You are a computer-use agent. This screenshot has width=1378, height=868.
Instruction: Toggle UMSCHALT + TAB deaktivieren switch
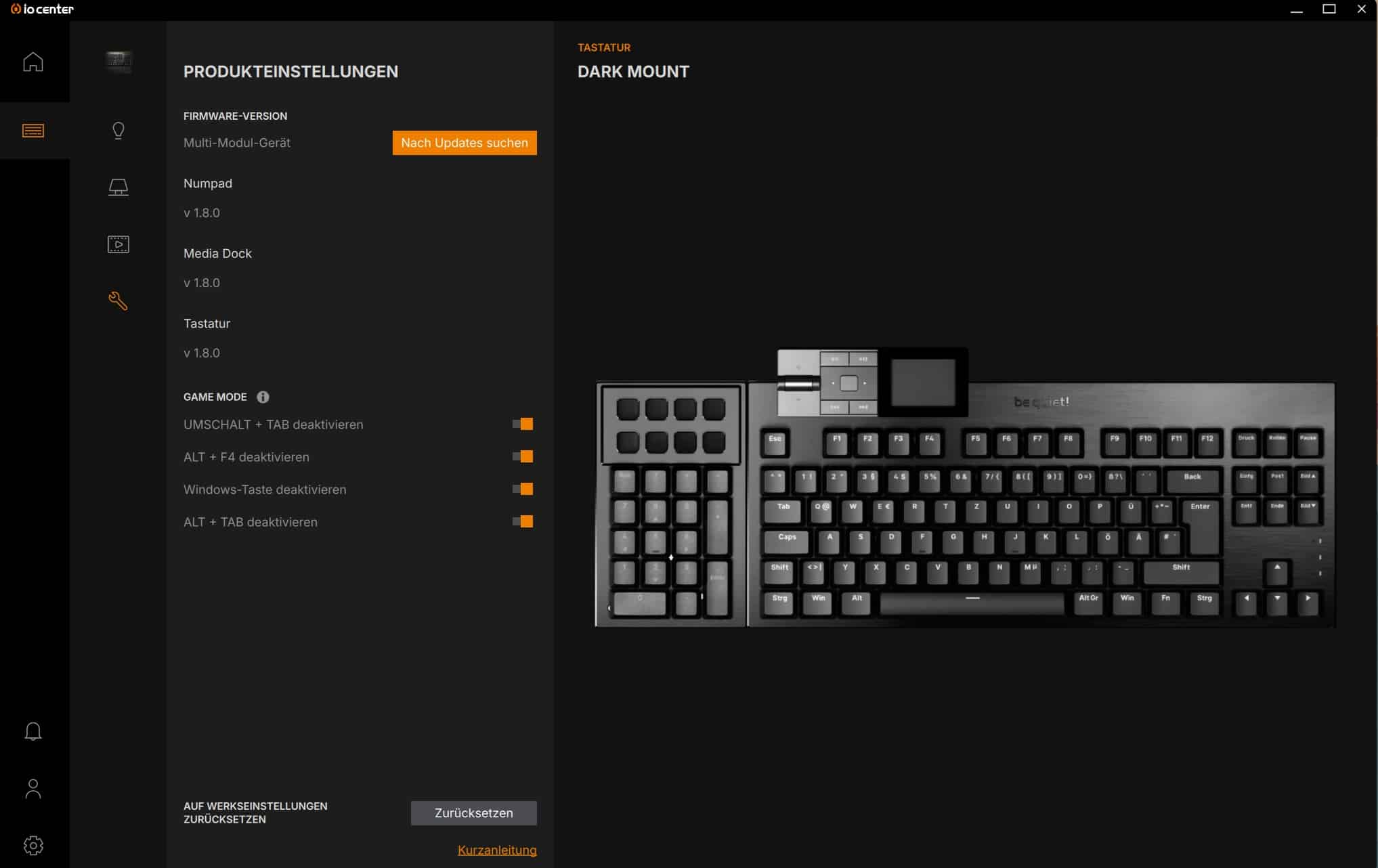523,425
